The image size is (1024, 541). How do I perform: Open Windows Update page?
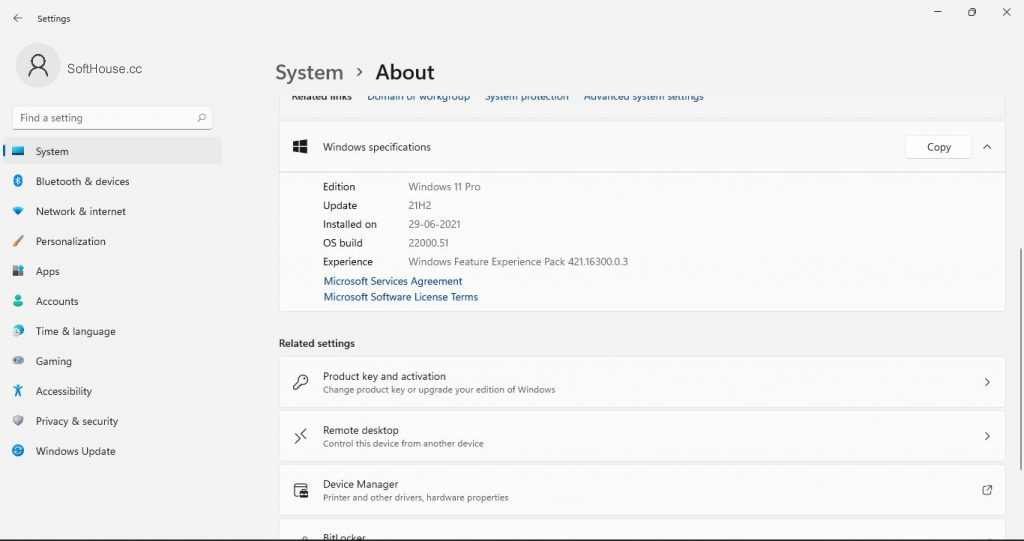point(112,451)
